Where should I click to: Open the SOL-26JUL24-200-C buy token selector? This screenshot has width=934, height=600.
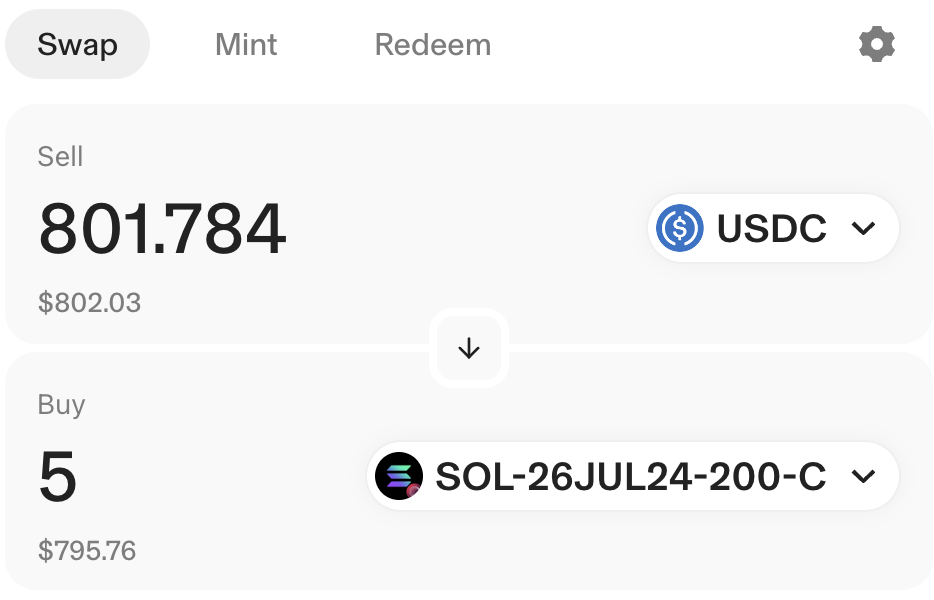click(x=632, y=477)
